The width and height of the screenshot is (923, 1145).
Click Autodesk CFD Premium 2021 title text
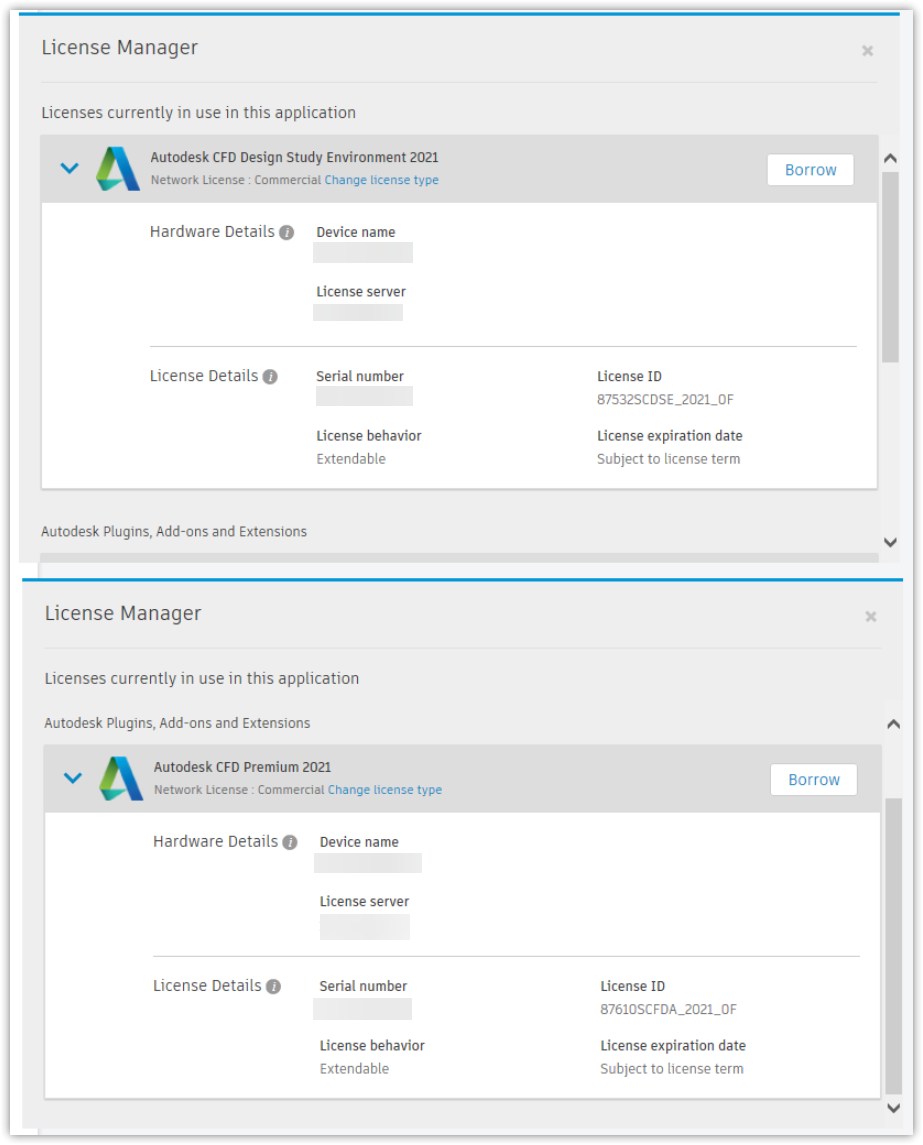[242, 767]
